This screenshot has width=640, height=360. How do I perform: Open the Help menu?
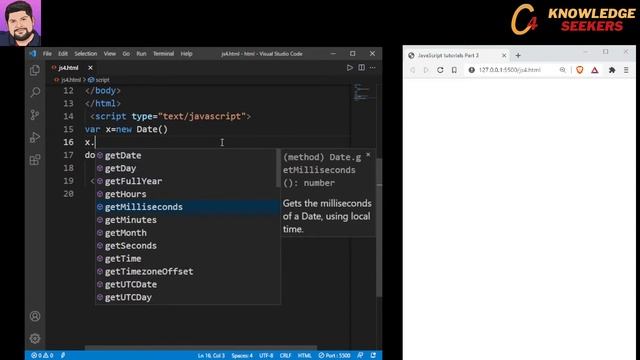pyautogui.click(x=187, y=53)
